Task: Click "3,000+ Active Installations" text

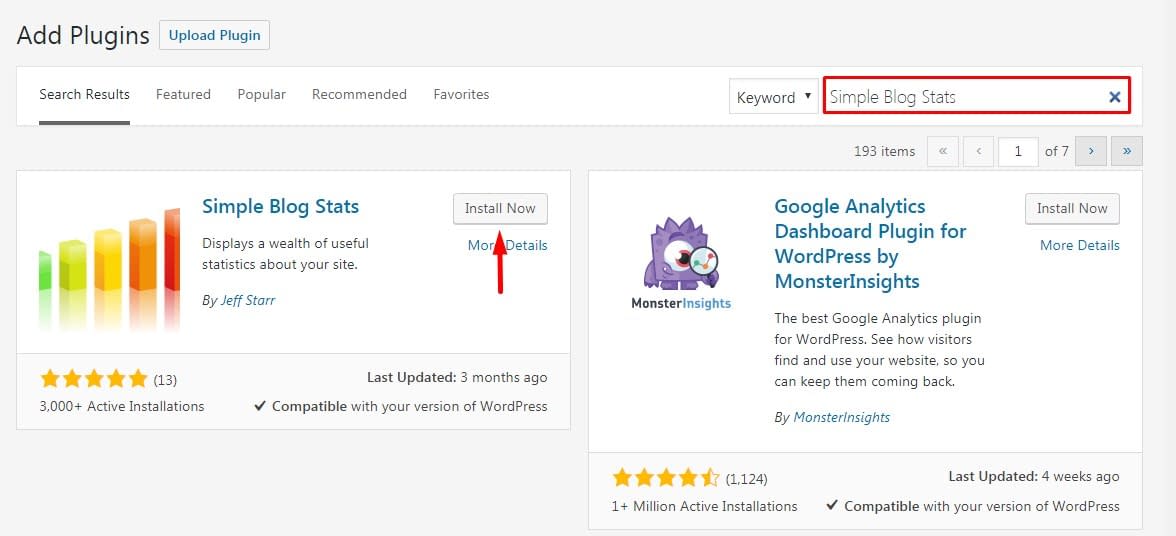Action: (122, 406)
